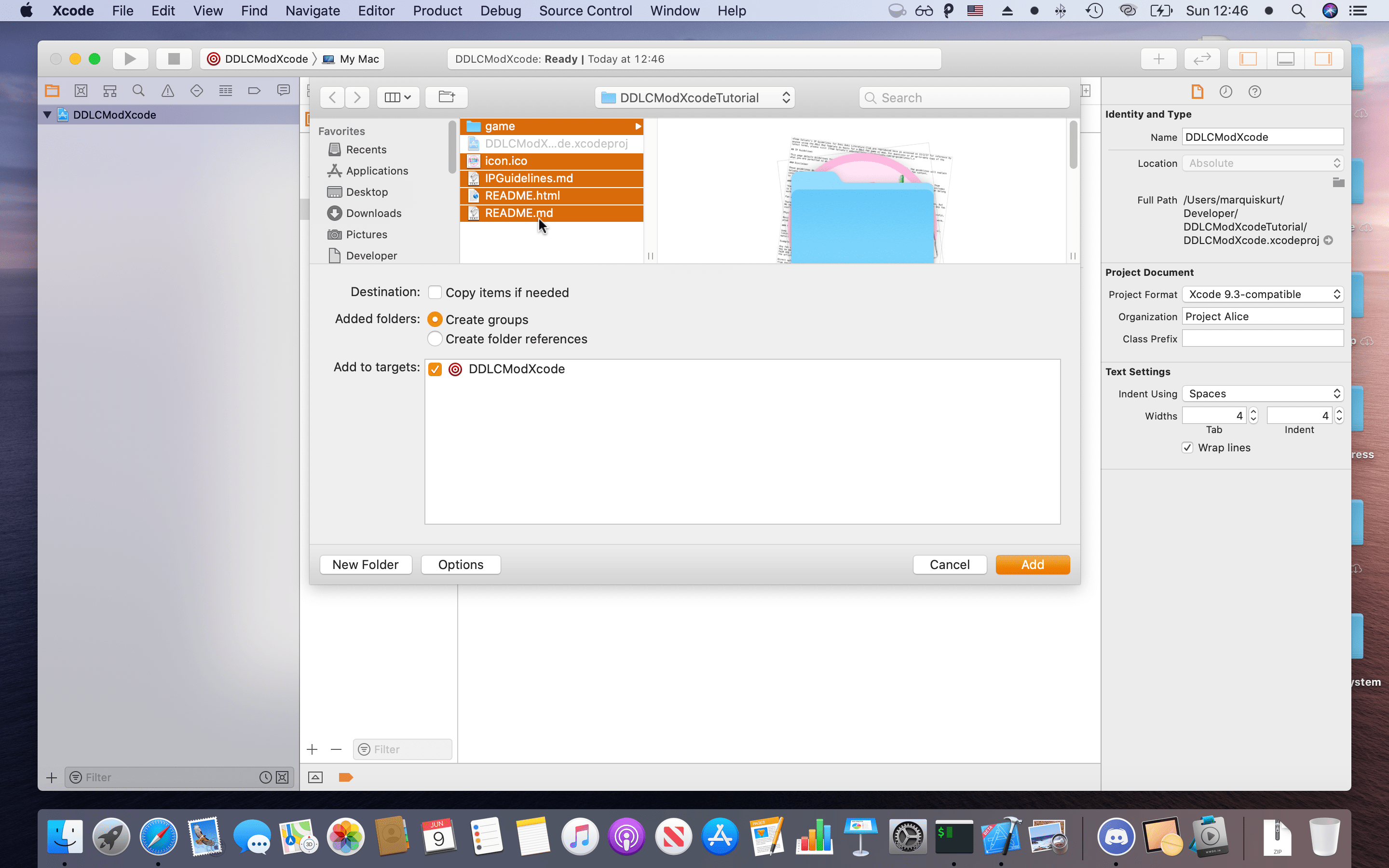Click the orange breakpoint tag icon

(x=345, y=777)
